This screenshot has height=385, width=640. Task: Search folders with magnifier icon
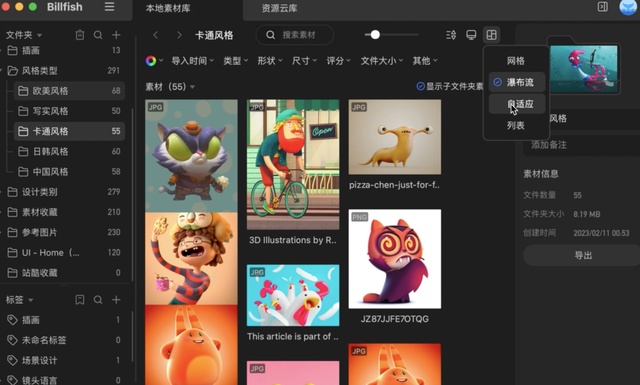pyautogui.click(x=98, y=35)
